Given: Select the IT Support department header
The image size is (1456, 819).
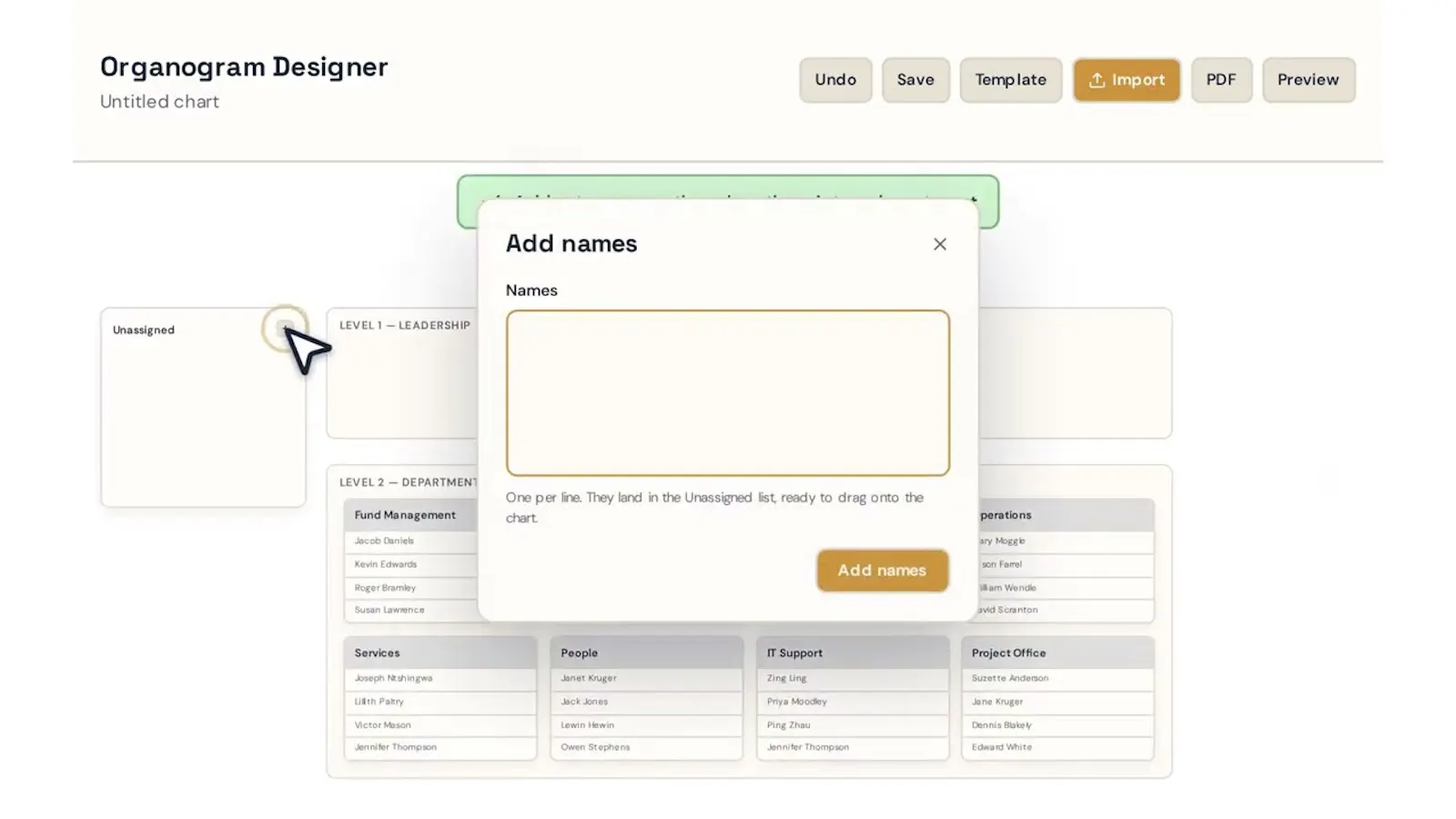Looking at the screenshot, I should click(853, 652).
